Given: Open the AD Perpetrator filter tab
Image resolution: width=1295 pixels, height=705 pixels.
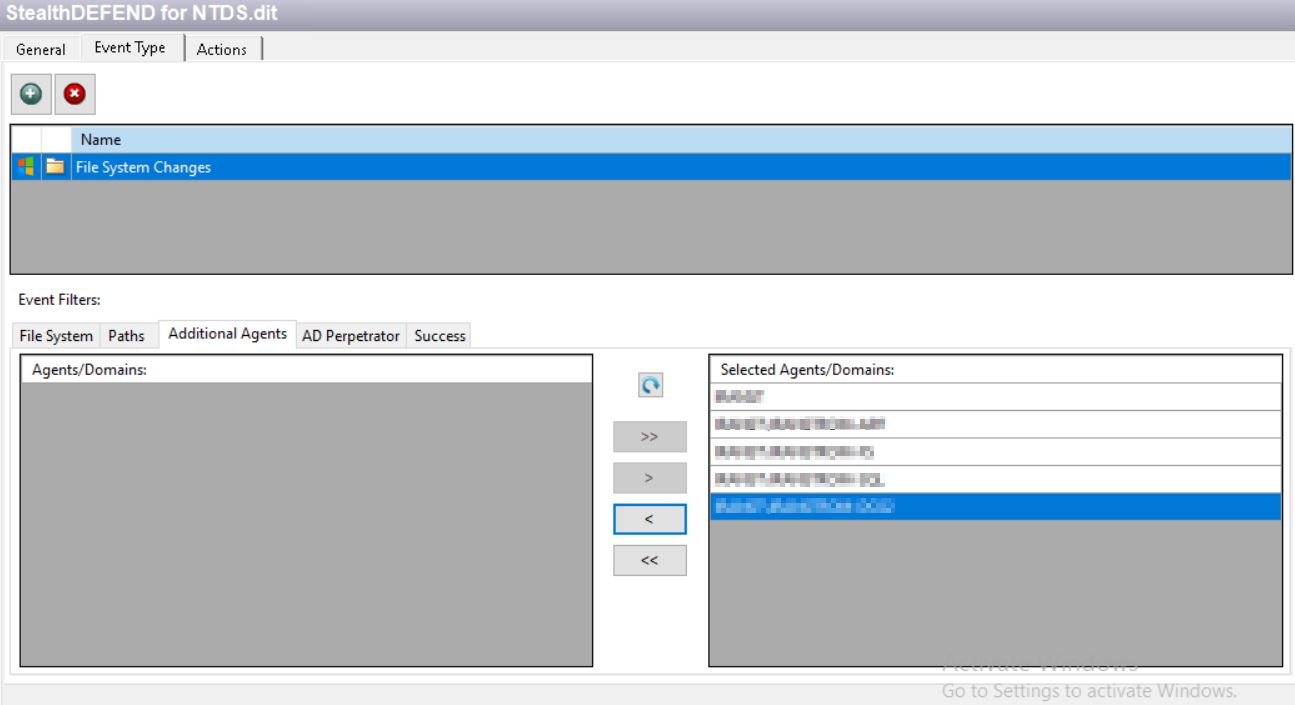Looking at the screenshot, I should click(x=351, y=336).
